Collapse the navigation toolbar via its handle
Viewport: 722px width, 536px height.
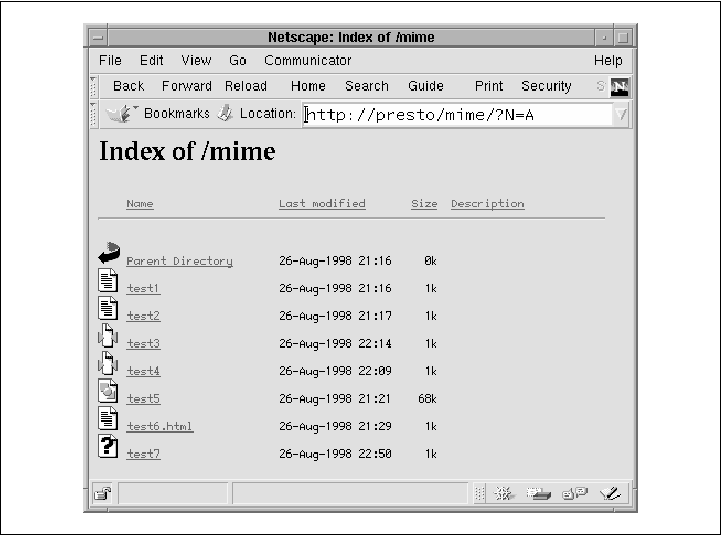pyautogui.click(x=94, y=87)
